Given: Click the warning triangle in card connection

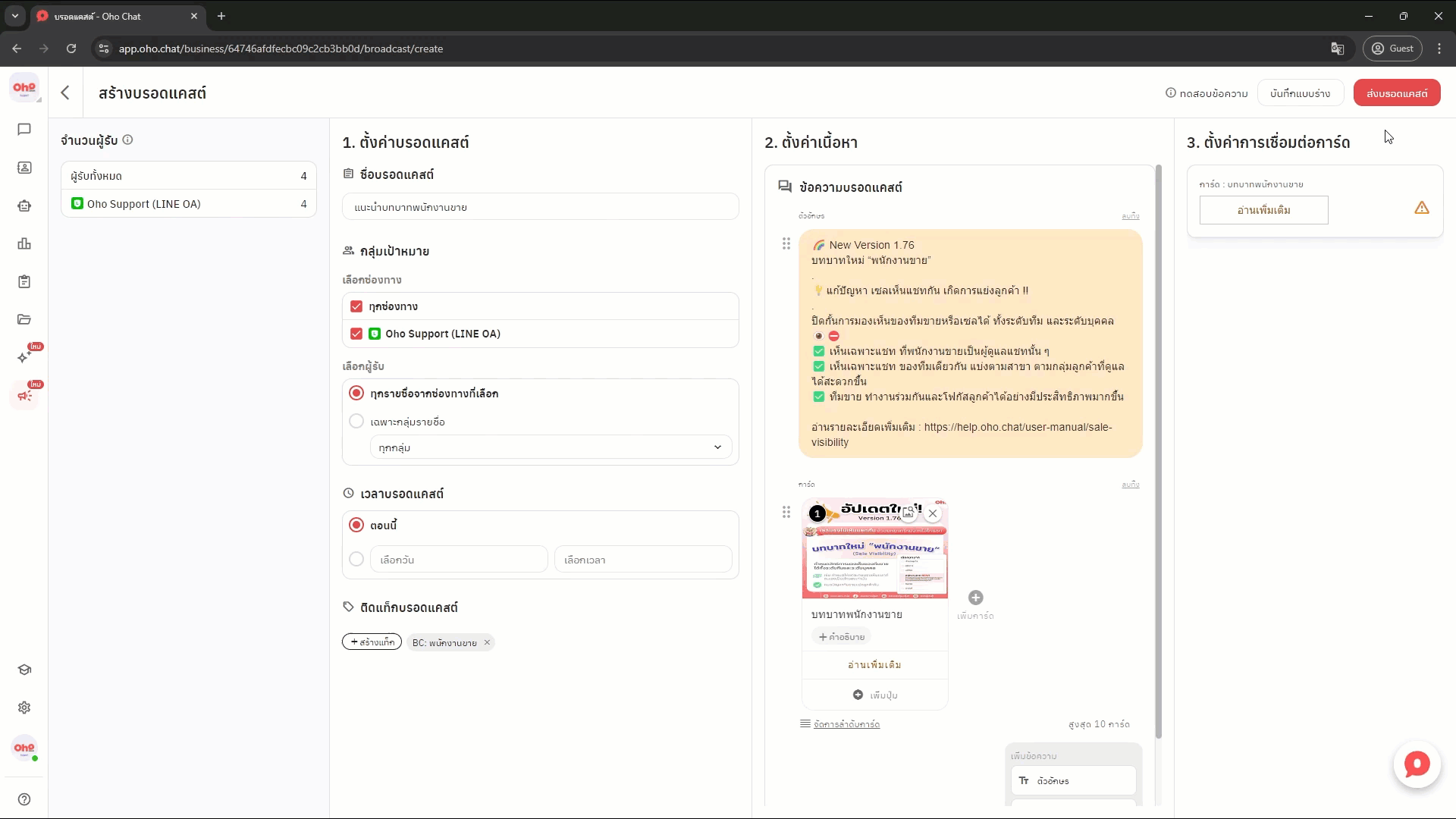Looking at the screenshot, I should coord(1422,208).
